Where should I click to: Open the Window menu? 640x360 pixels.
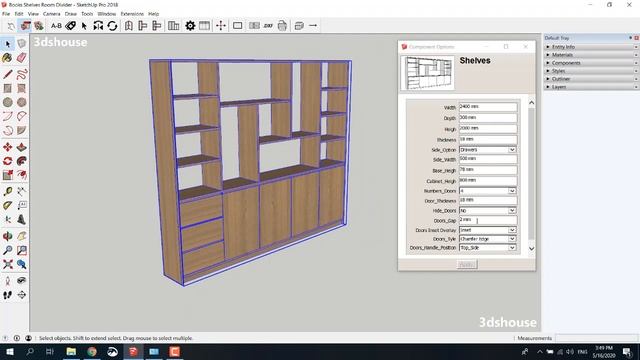tap(107, 14)
